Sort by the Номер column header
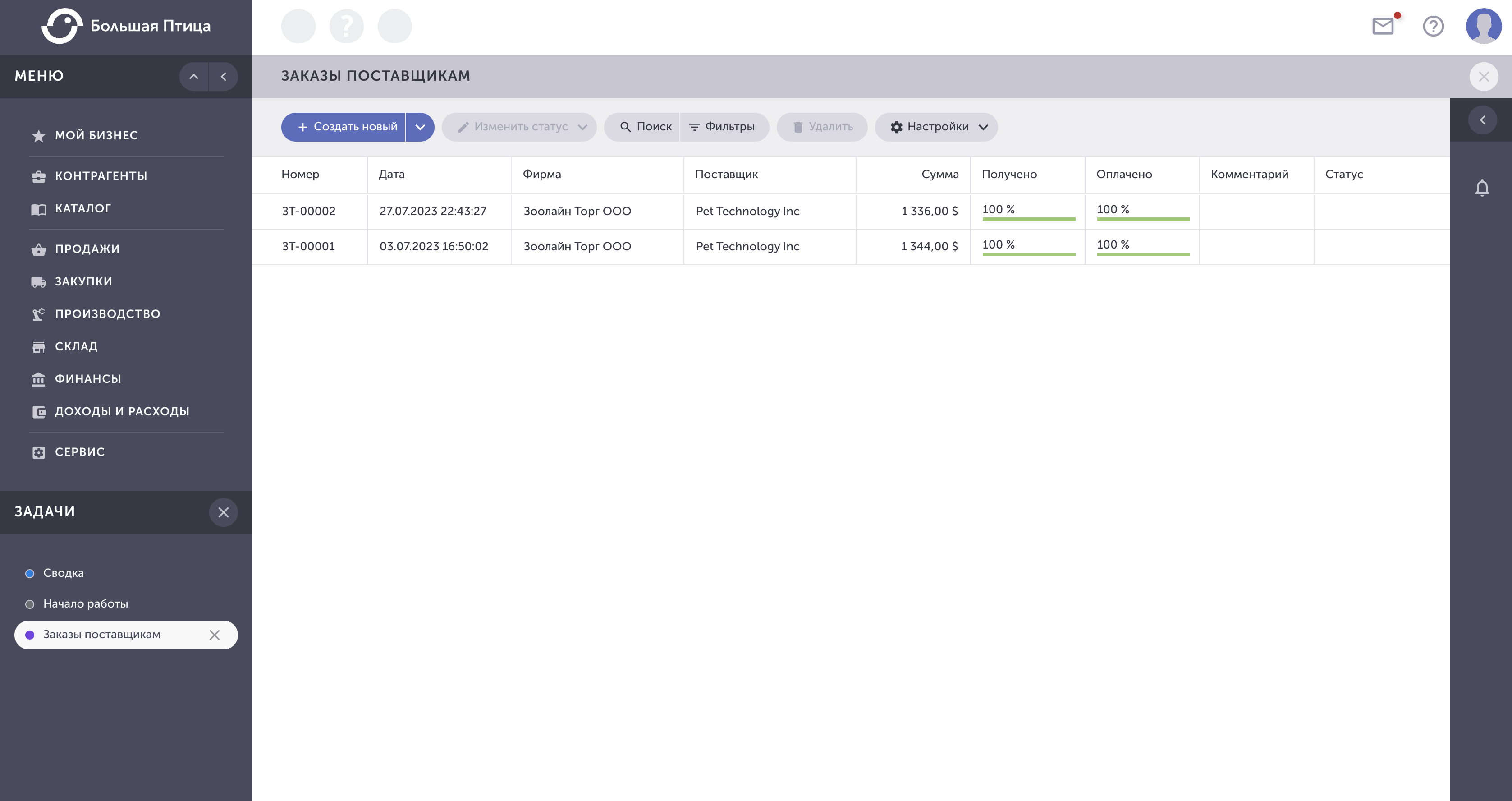 (300, 175)
